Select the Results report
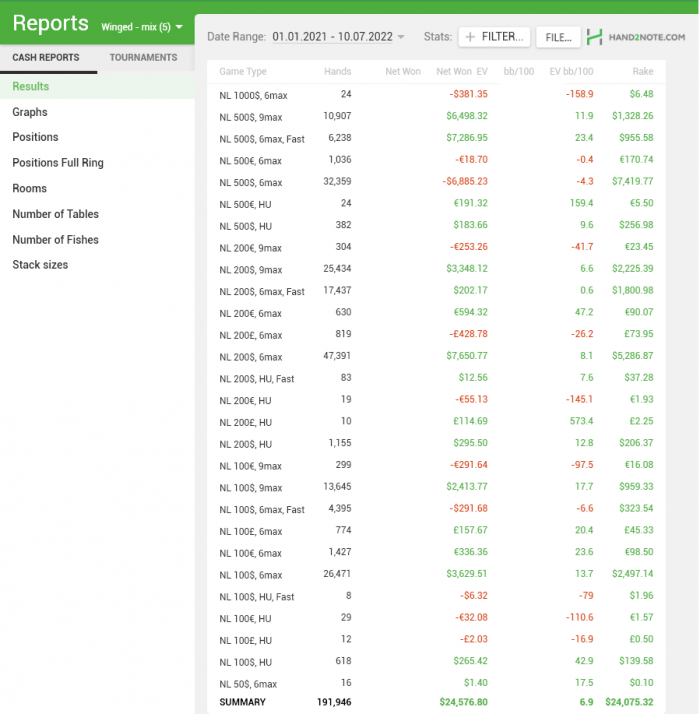The image size is (700, 714). [x=31, y=87]
